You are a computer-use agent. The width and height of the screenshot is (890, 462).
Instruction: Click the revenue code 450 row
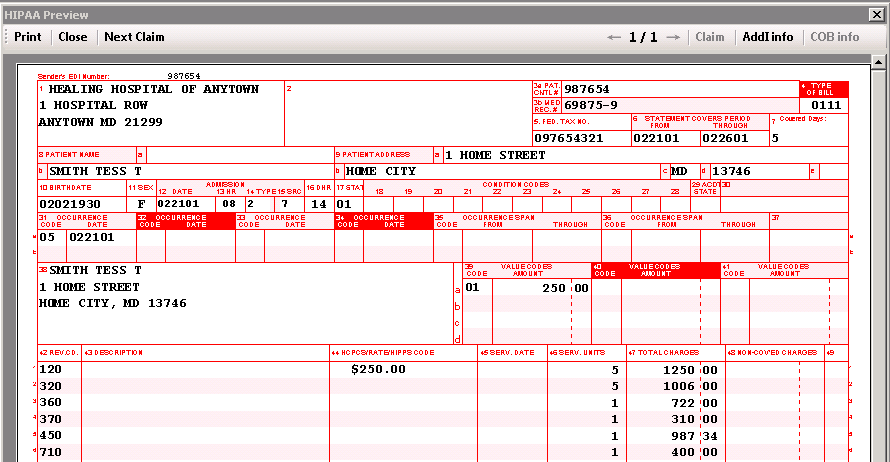pos(52,436)
